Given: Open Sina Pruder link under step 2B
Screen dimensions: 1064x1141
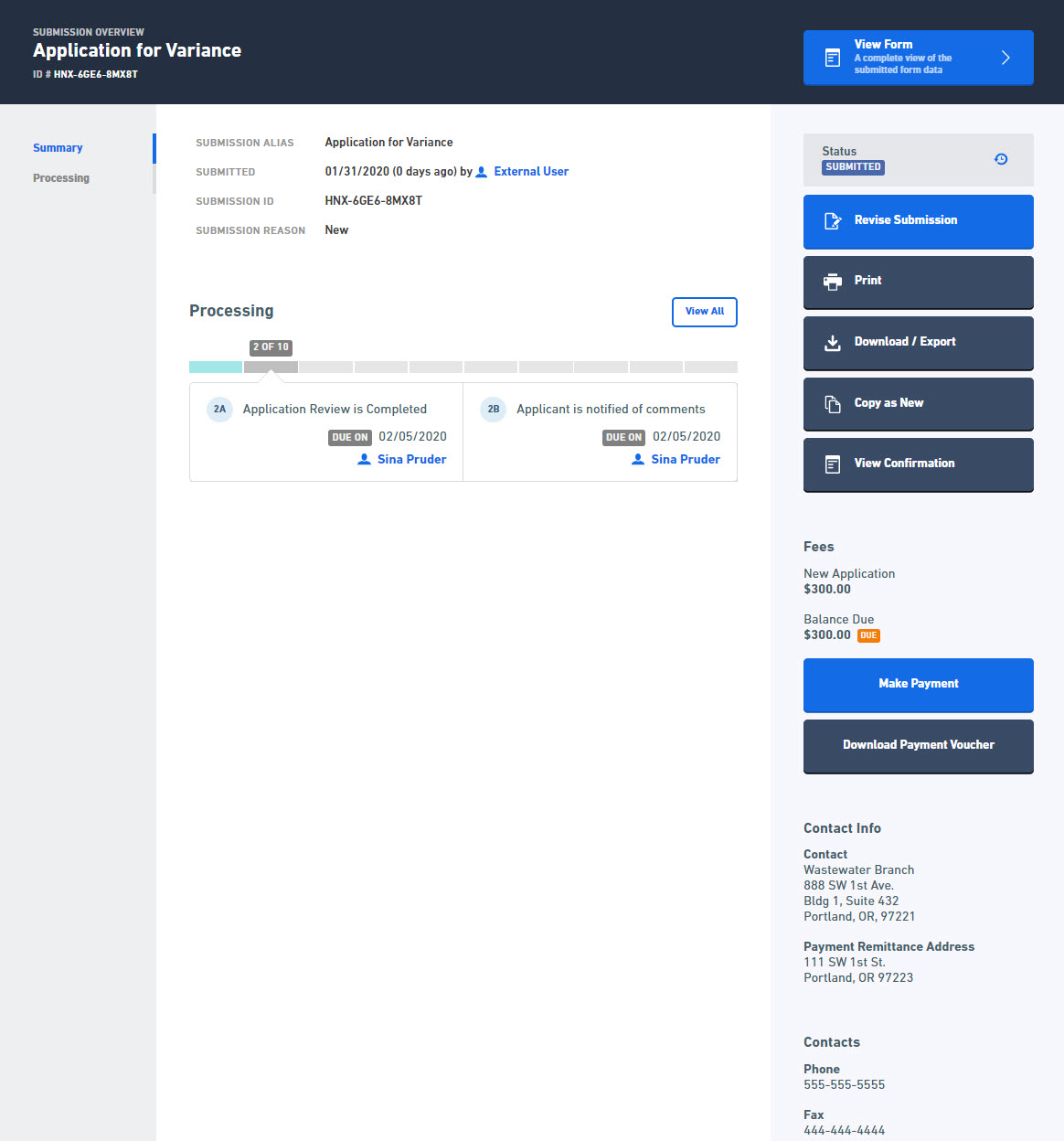Looking at the screenshot, I should pos(686,460).
